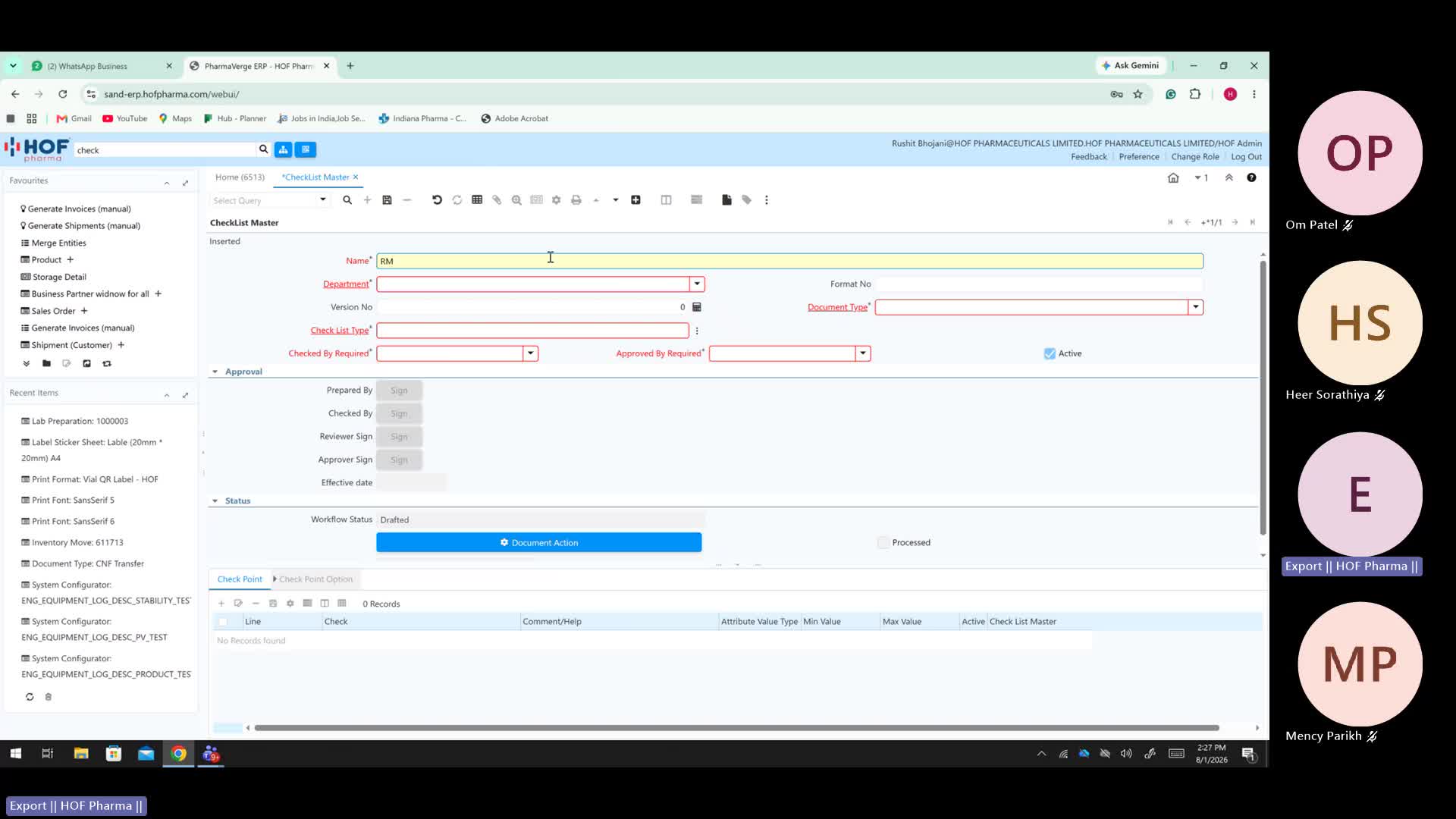Collapse the Recent Items panel
Viewport: 1456px width, 819px height.
click(167, 395)
